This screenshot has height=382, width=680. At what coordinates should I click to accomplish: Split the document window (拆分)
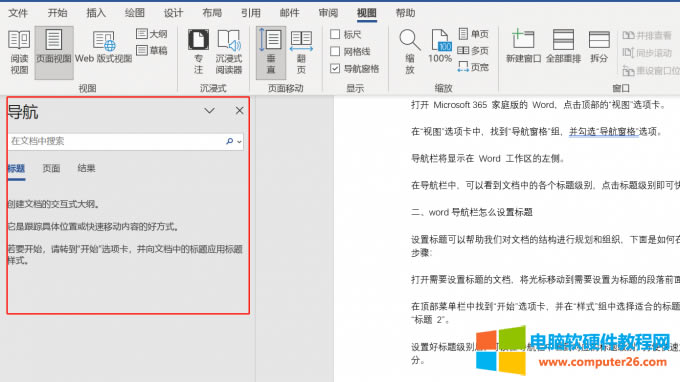pos(599,46)
